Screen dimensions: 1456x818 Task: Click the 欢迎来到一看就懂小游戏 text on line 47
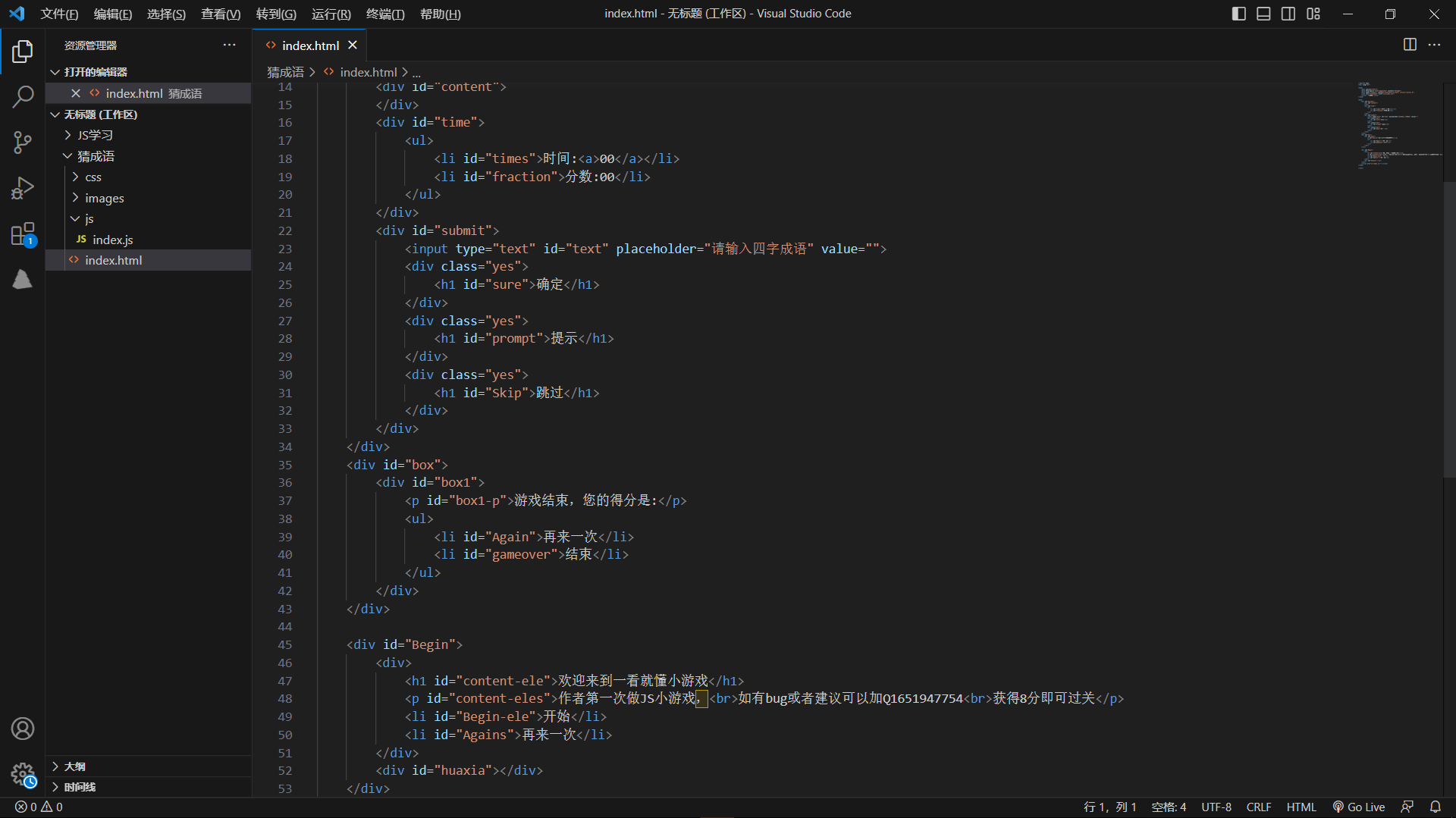[x=632, y=681]
